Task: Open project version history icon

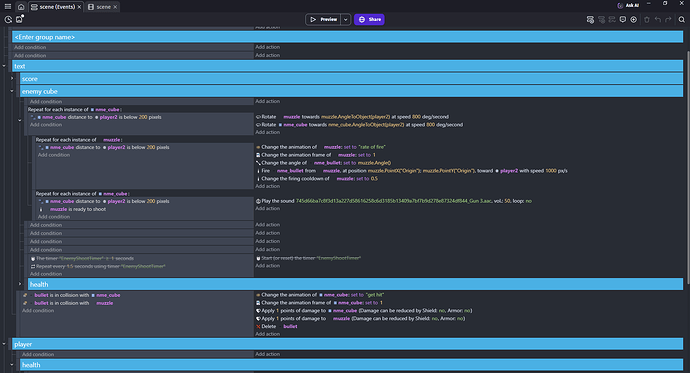Action: tap(8, 19)
